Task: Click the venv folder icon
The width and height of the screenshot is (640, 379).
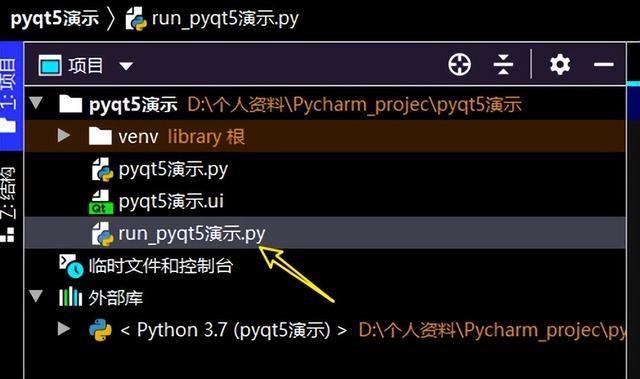Action: 100,136
